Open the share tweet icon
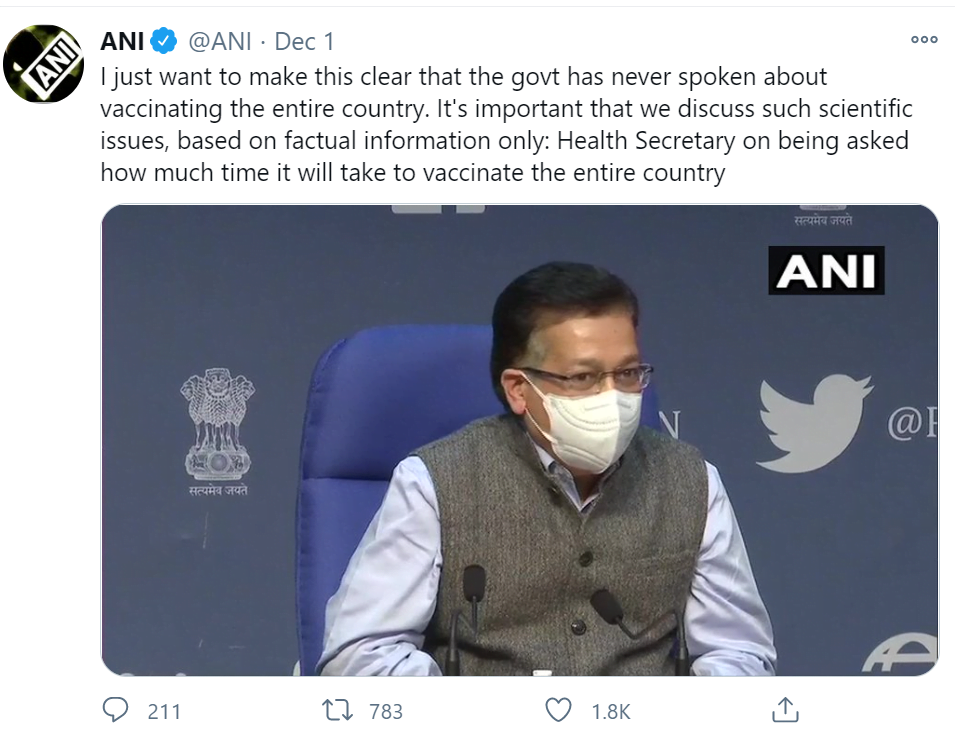 pos(786,710)
